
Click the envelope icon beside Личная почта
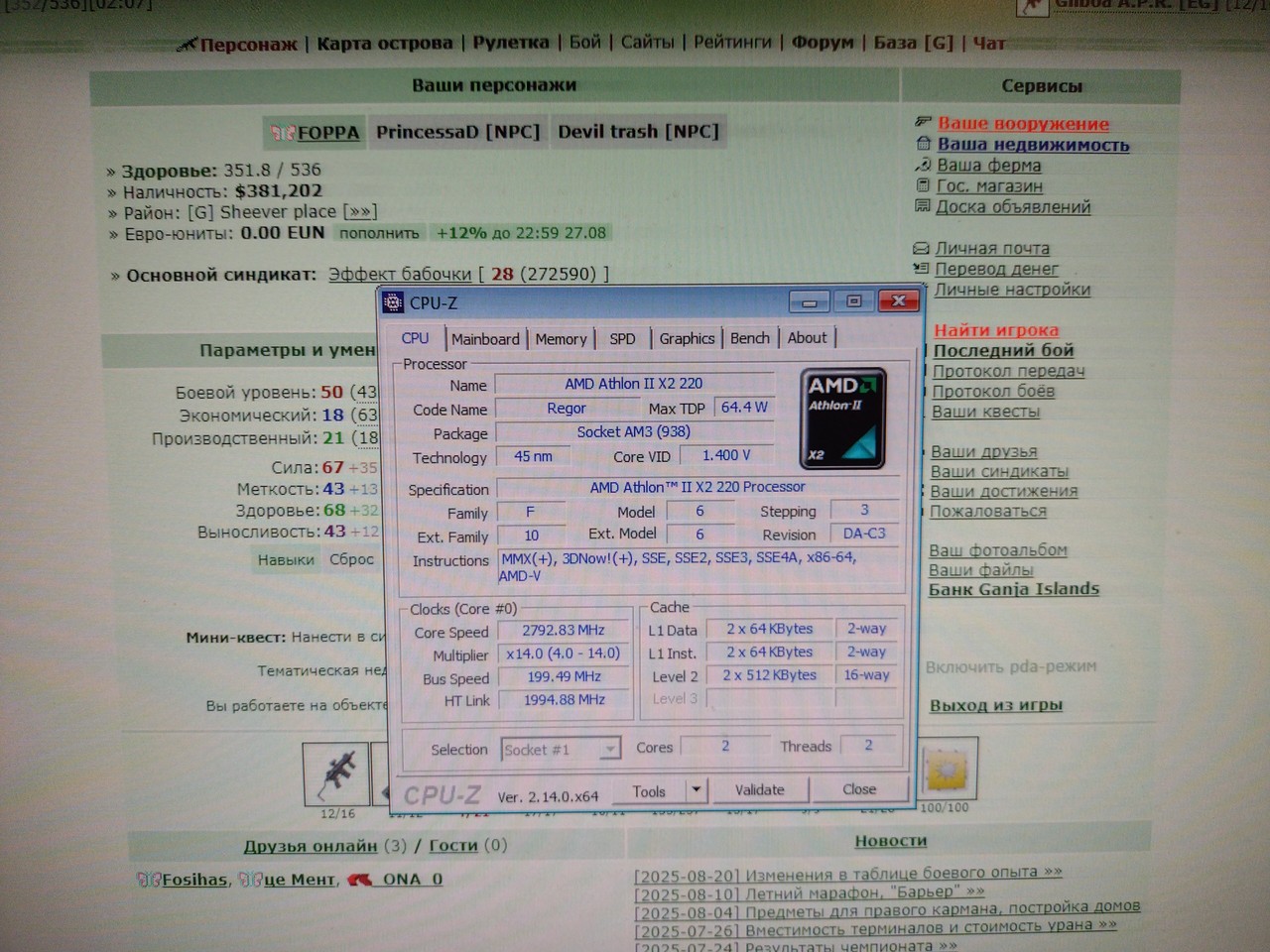[x=920, y=248]
